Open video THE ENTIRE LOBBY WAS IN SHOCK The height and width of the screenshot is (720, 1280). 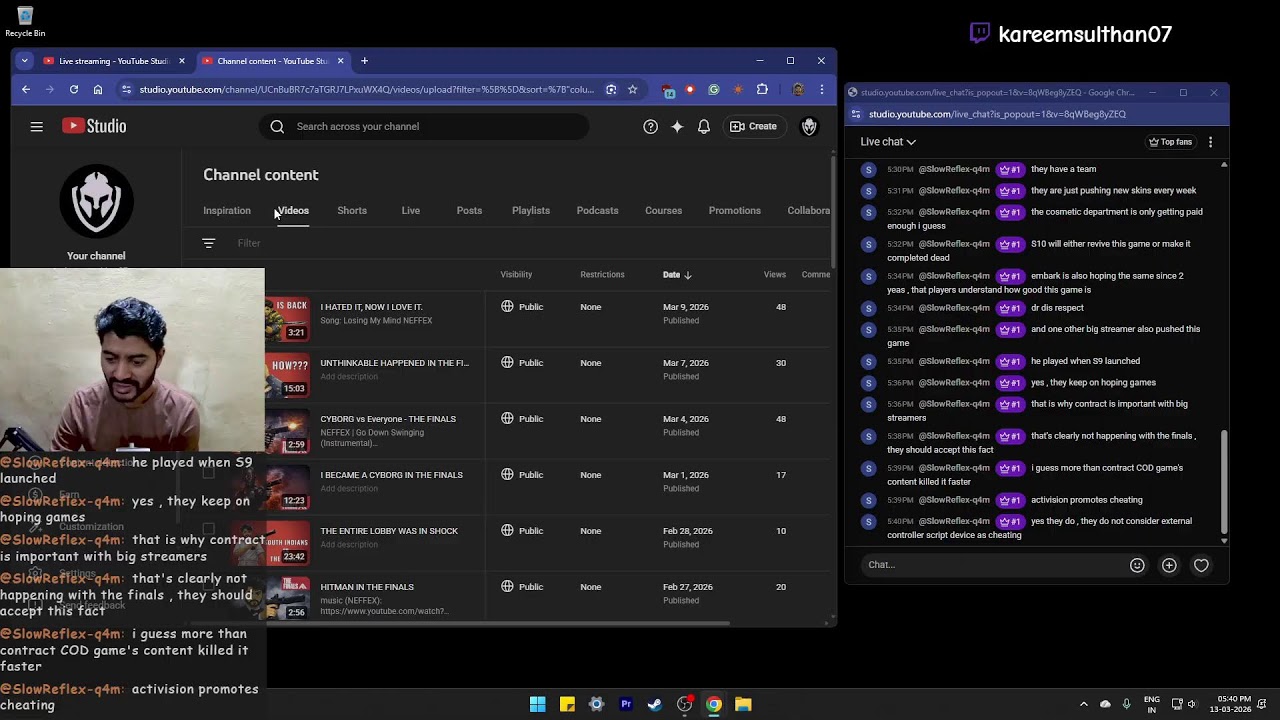click(389, 531)
